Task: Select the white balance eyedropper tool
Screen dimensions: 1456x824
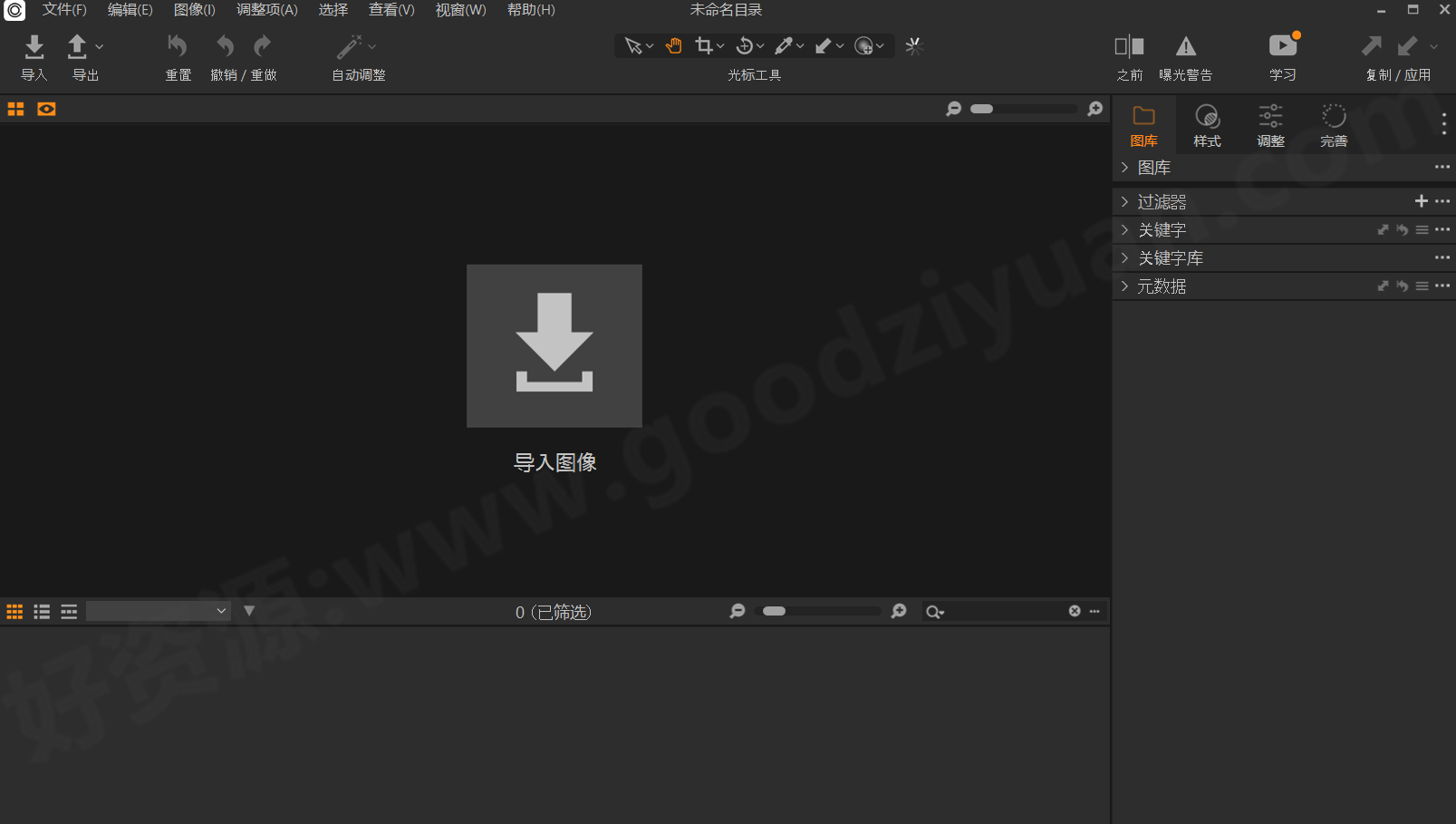Action: 784,45
